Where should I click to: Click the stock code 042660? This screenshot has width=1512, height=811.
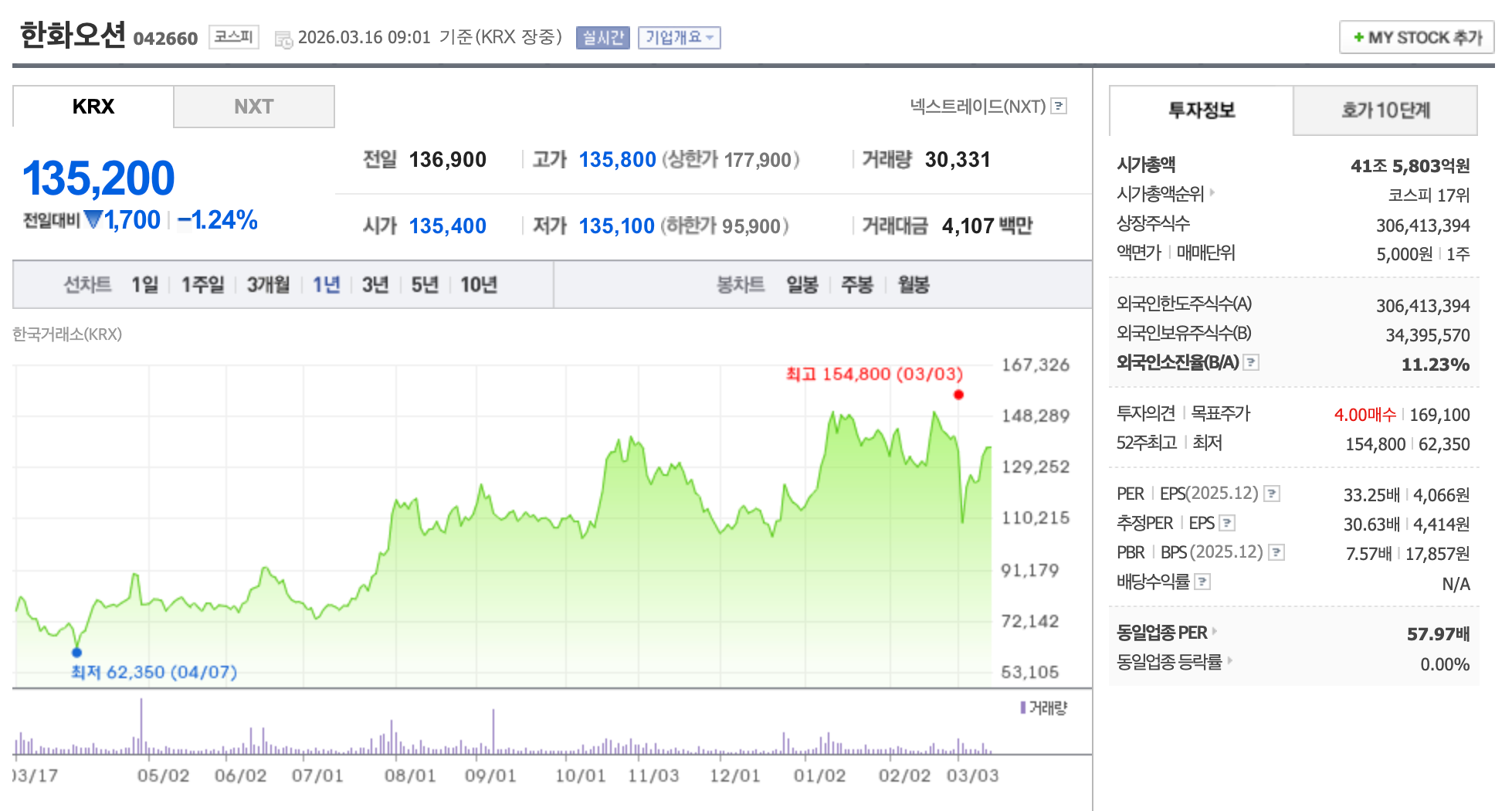click(x=165, y=39)
